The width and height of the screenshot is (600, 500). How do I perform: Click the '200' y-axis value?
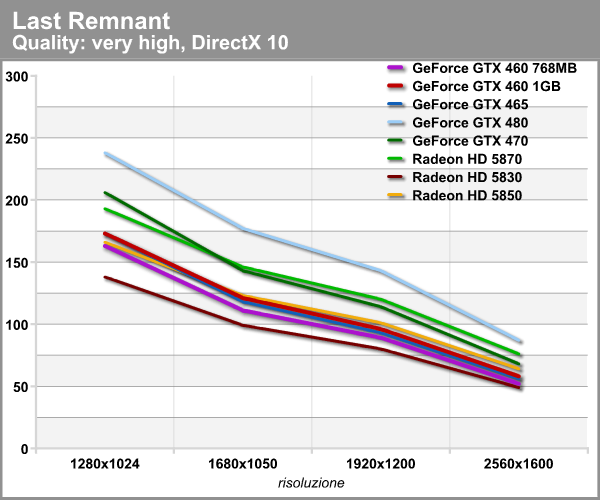click(x=17, y=200)
